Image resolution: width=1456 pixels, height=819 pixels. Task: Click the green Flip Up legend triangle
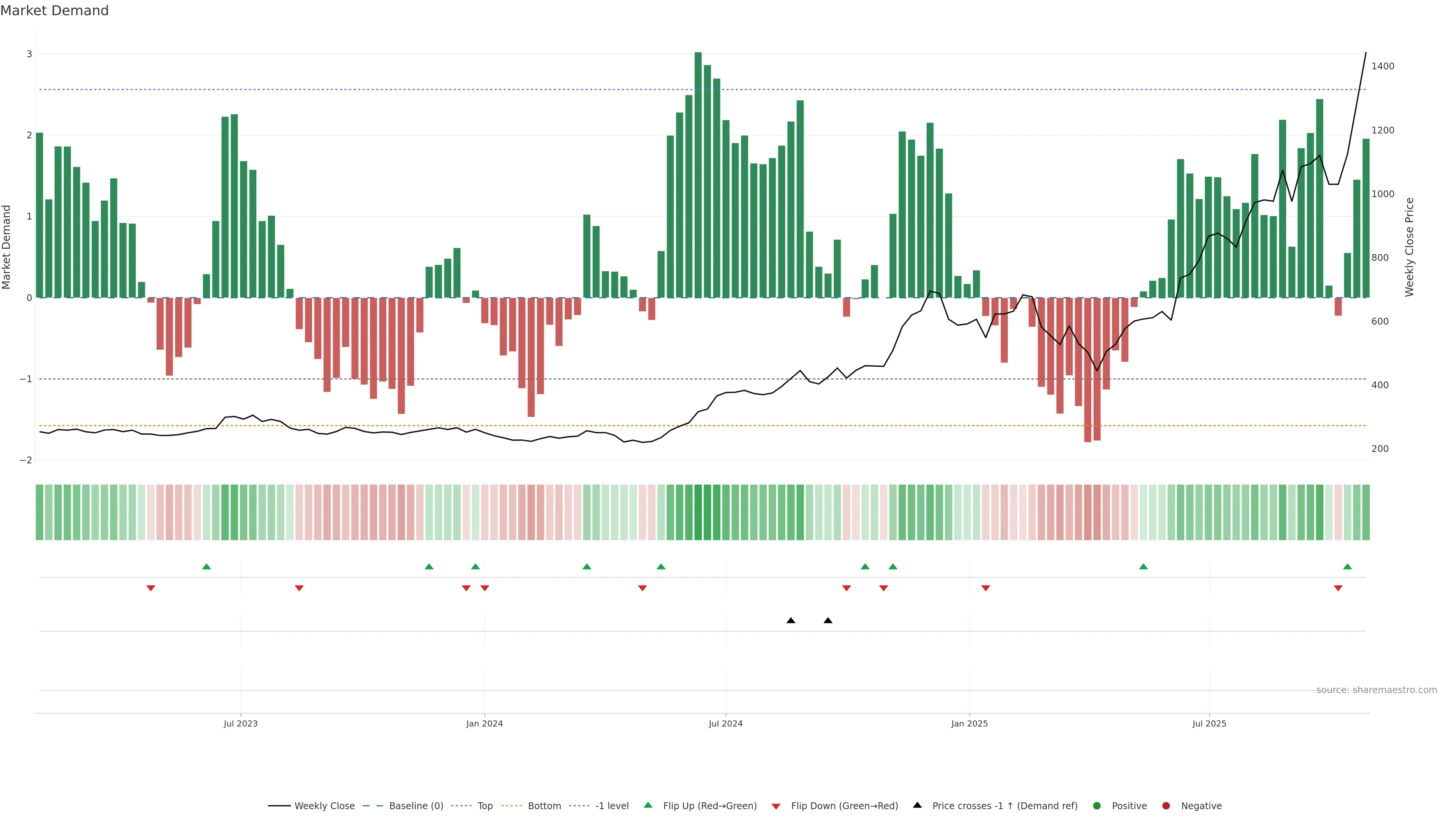tap(648, 805)
